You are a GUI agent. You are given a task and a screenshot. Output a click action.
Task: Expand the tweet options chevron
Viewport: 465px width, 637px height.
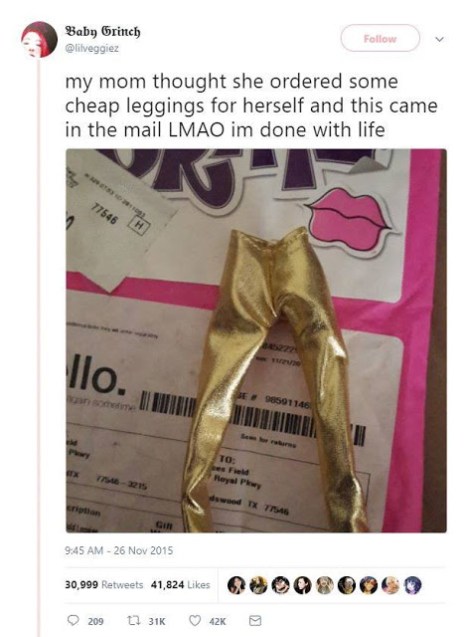439,39
